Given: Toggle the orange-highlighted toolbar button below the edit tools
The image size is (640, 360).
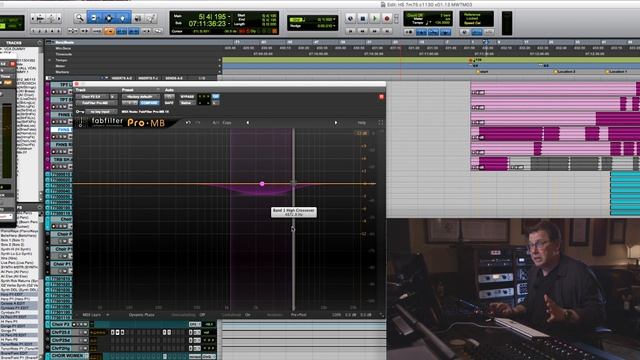Looking at the screenshot, I should point(109,31).
